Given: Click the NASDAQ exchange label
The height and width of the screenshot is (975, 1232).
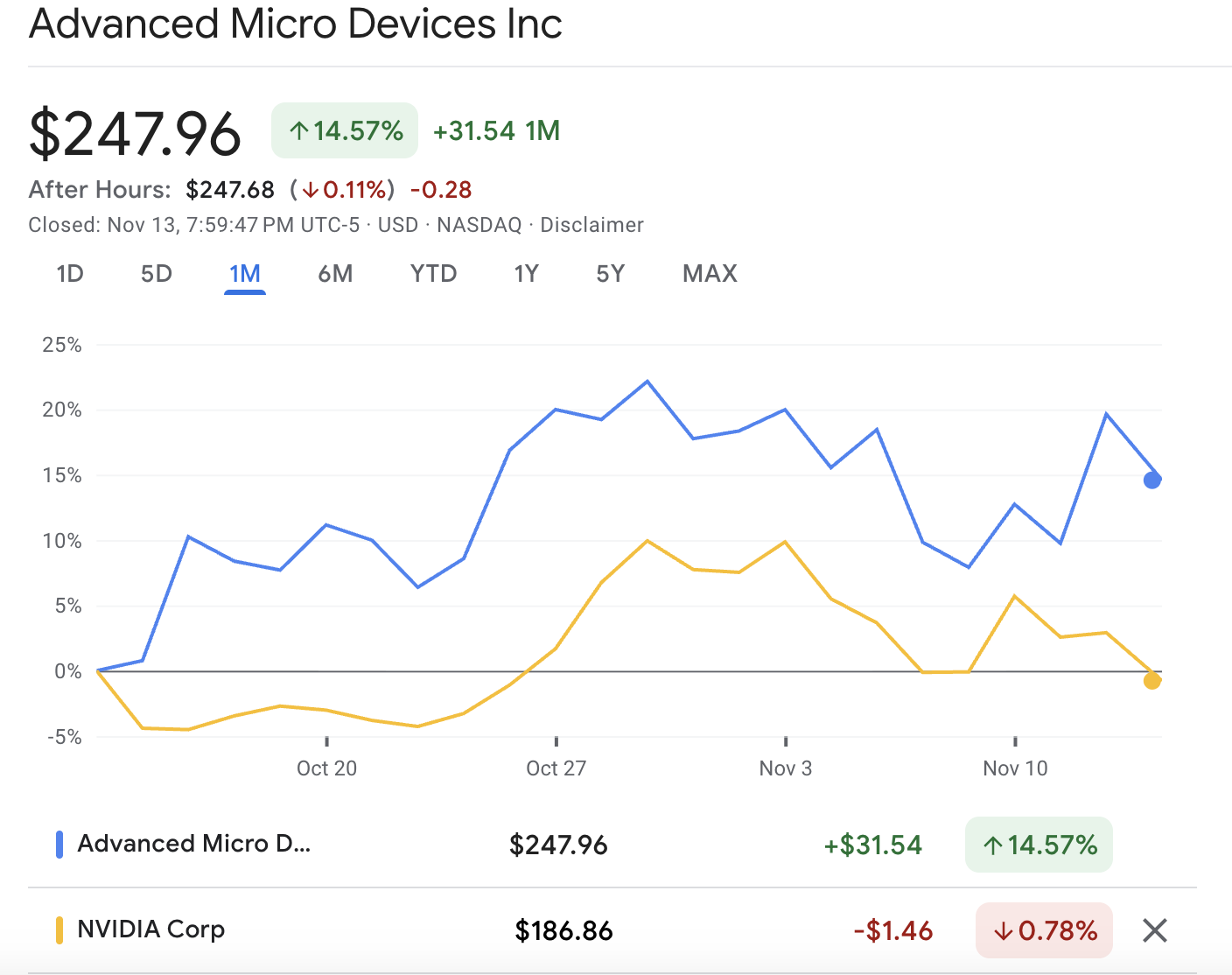Looking at the screenshot, I should (479, 224).
